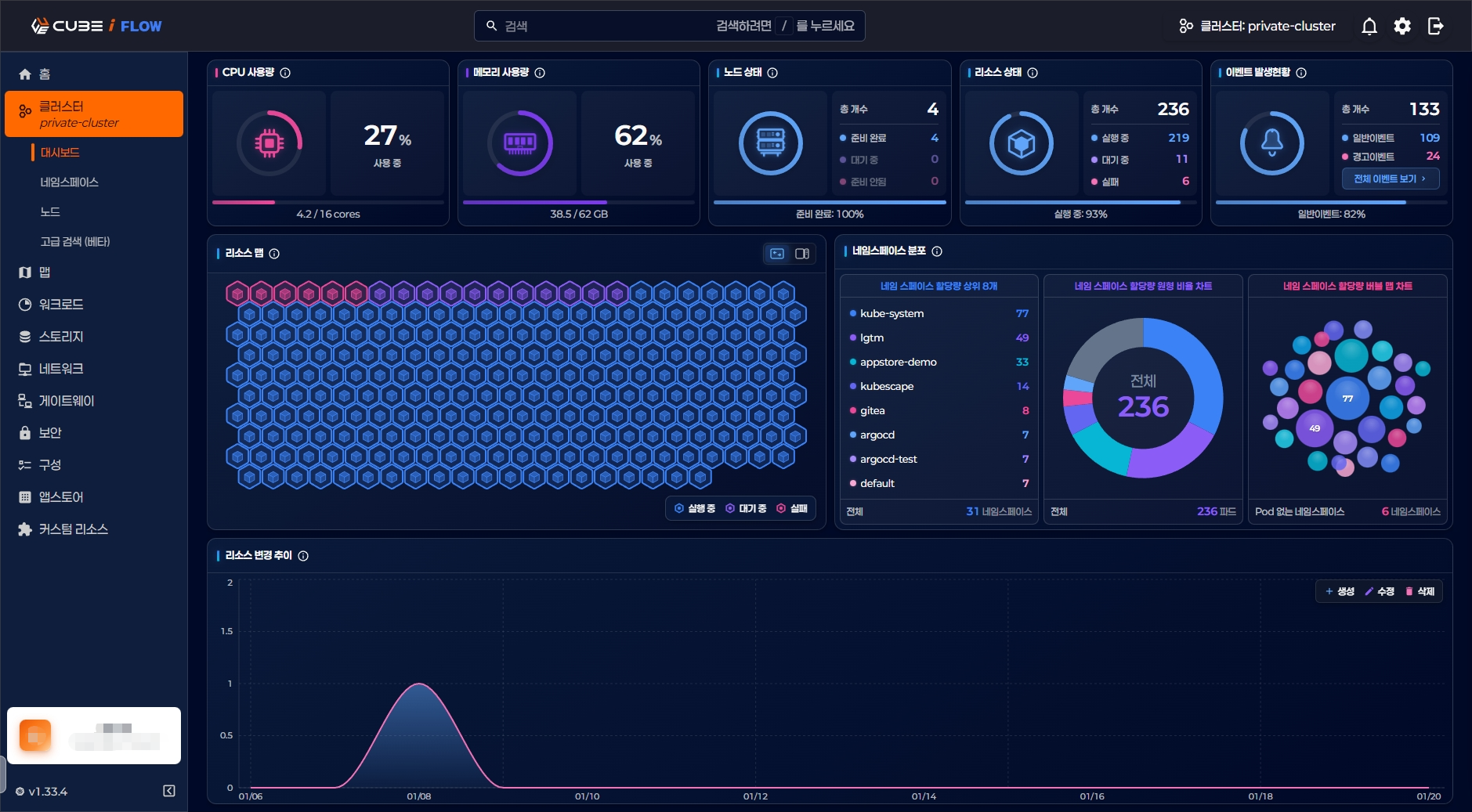Click info icon next to CPU 사용량
Screen dimensions: 1472x812
tap(285, 73)
